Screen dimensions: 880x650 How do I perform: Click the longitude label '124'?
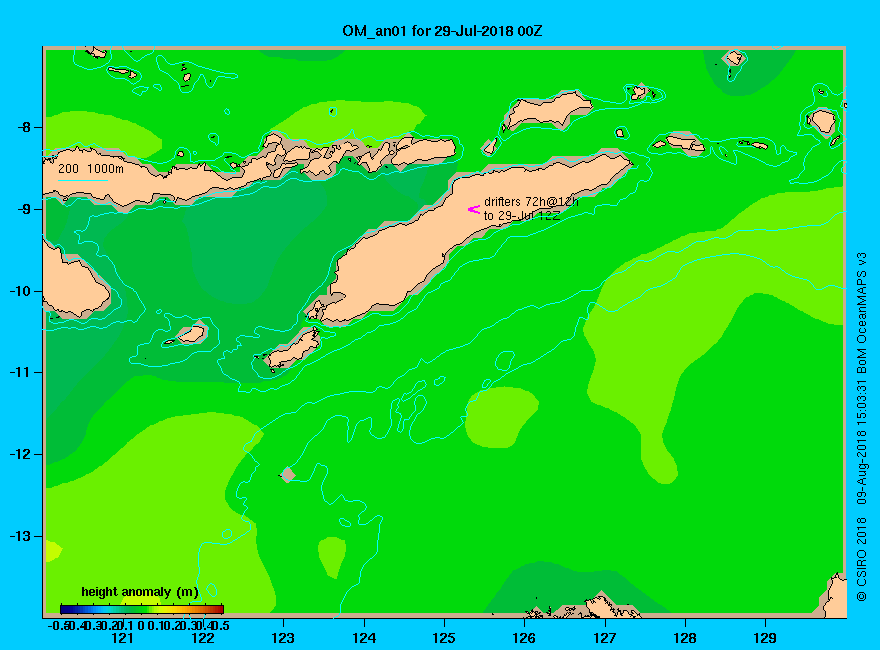tap(364, 638)
